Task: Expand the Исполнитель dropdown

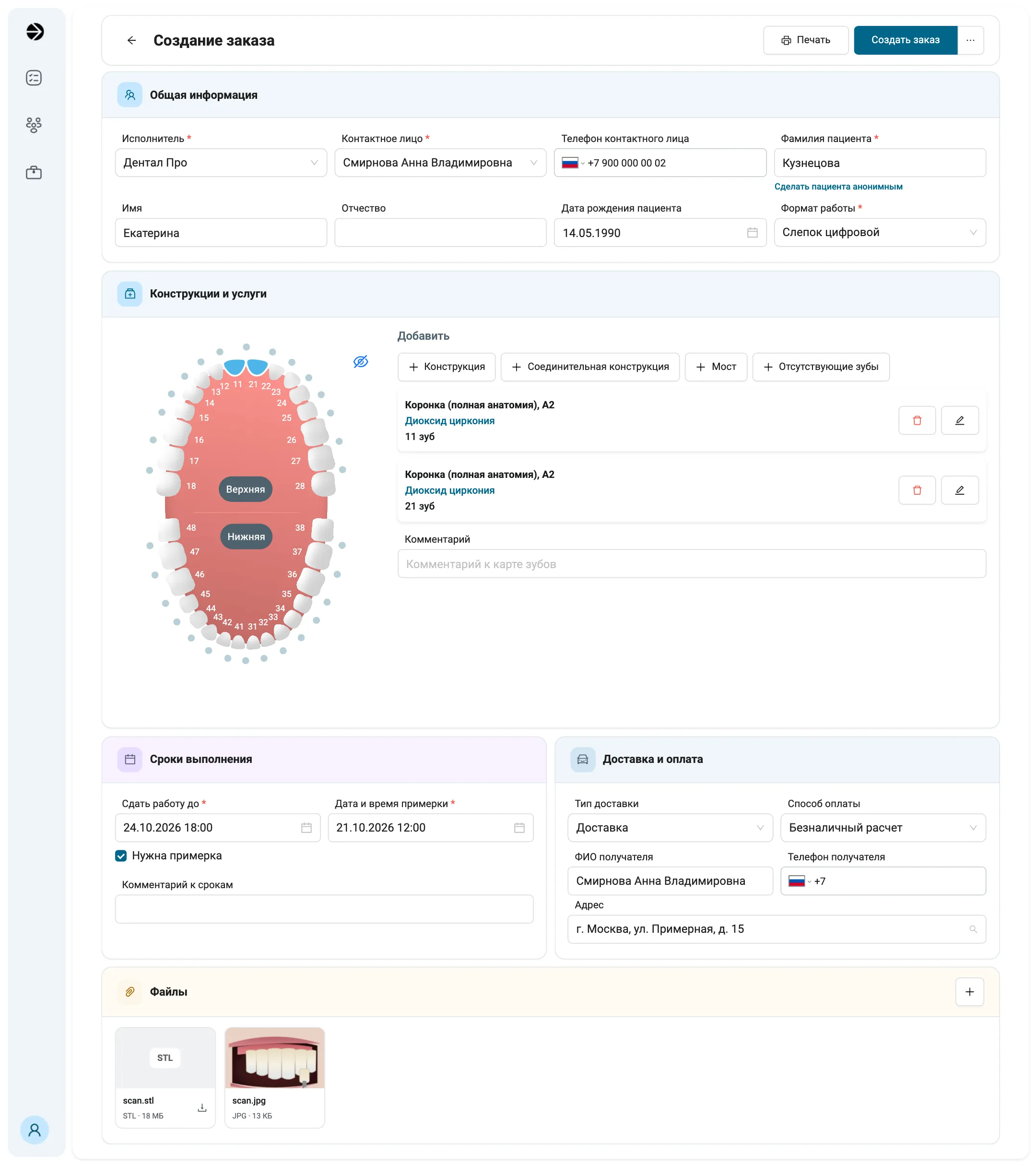Action: click(x=221, y=163)
